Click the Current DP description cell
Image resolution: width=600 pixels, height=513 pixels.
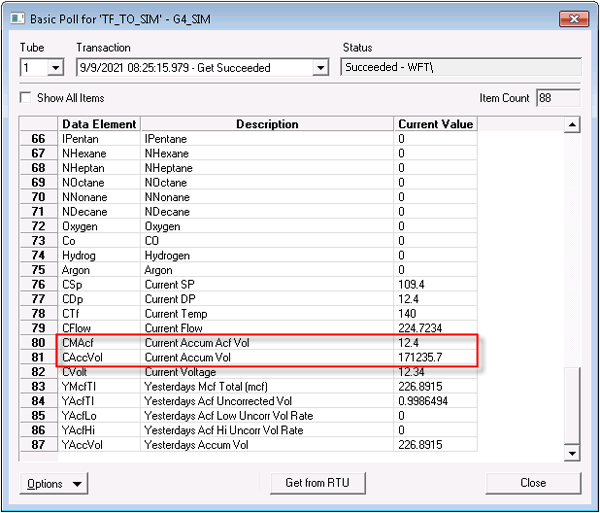click(267, 299)
